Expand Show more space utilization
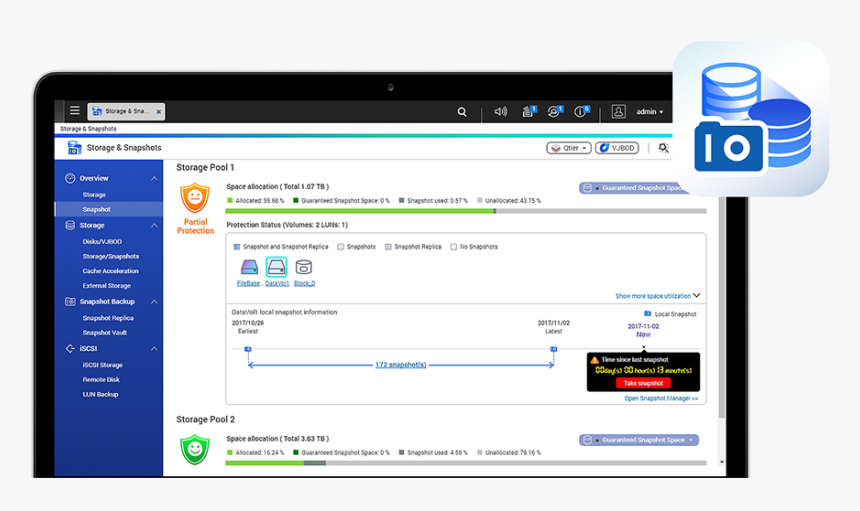 tap(657, 296)
